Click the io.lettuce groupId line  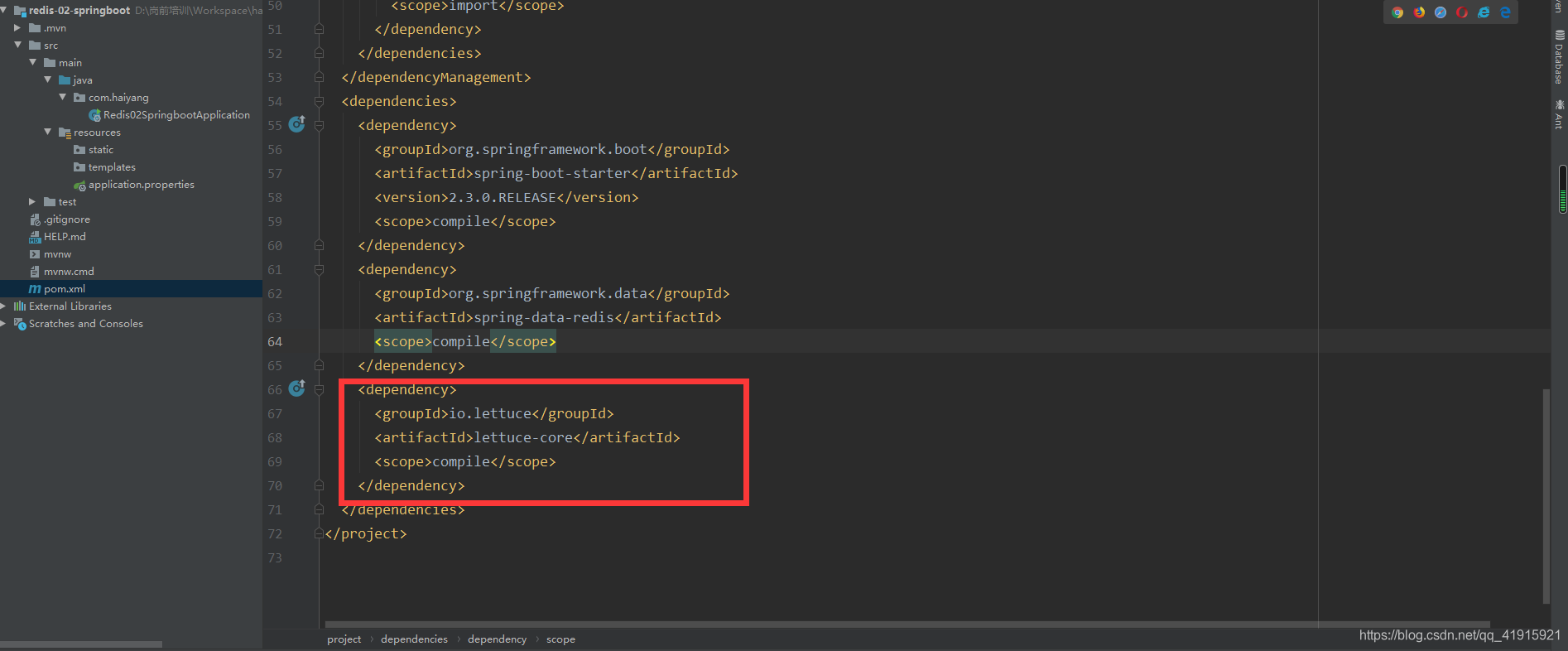[x=493, y=413]
